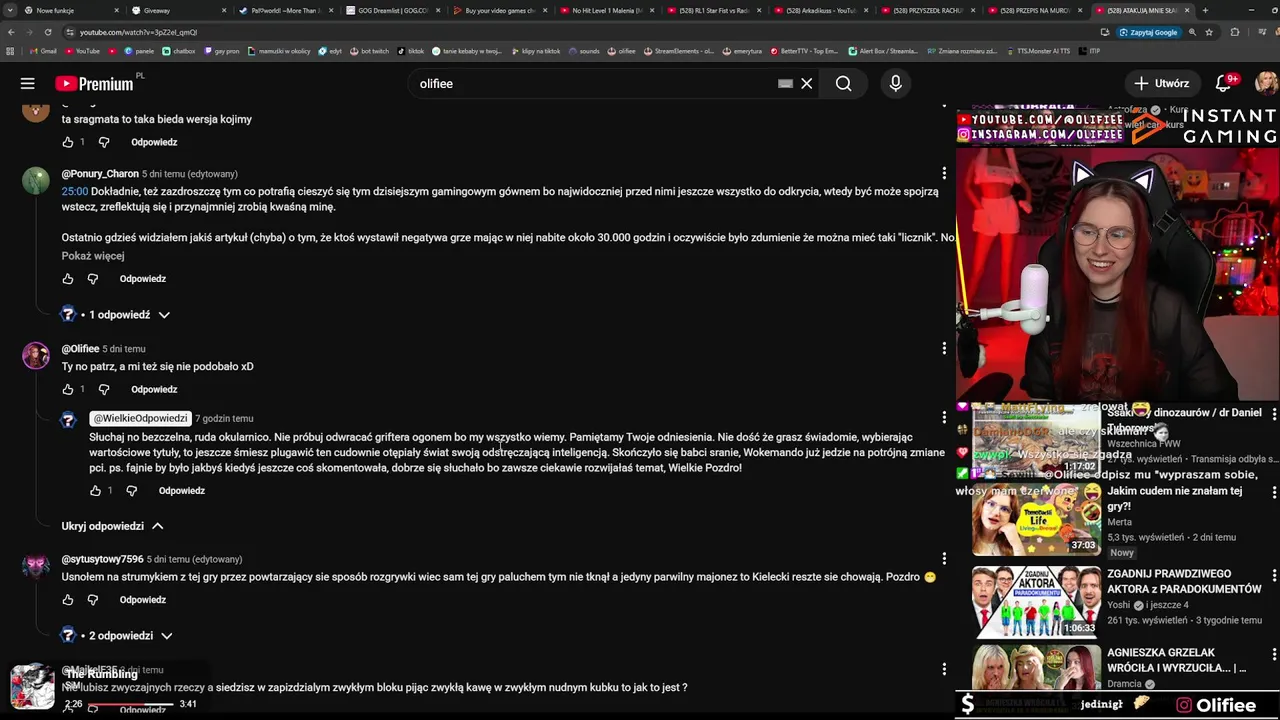The height and width of the screenshot is (720, 1280).
Task: Open 'ZGADNIJ PRAWDZIWEGO AKTORA' video thumbnail
Action: (x=1036, y=602)
